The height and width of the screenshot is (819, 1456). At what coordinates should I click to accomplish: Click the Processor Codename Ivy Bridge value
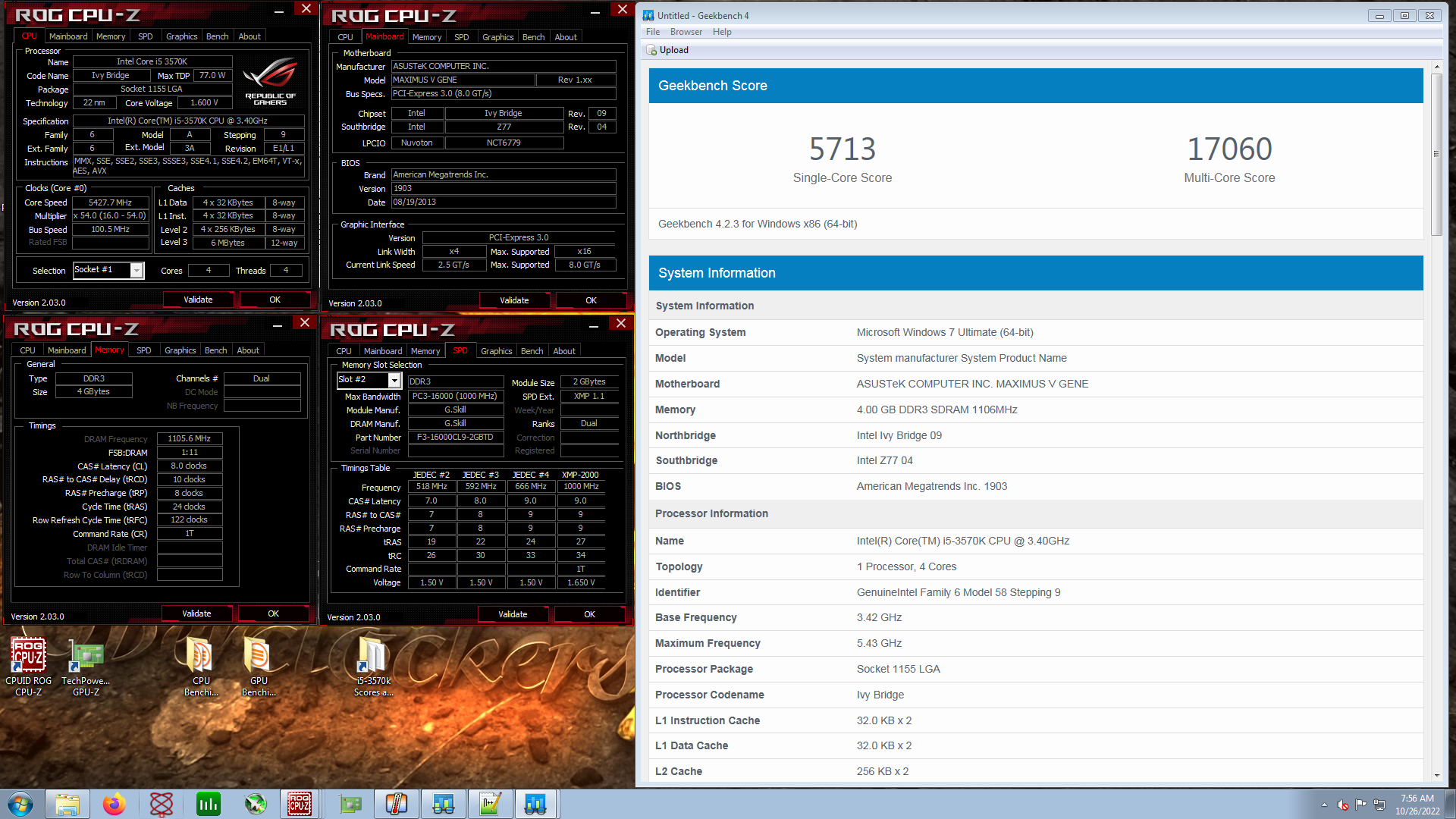[880, 695]
